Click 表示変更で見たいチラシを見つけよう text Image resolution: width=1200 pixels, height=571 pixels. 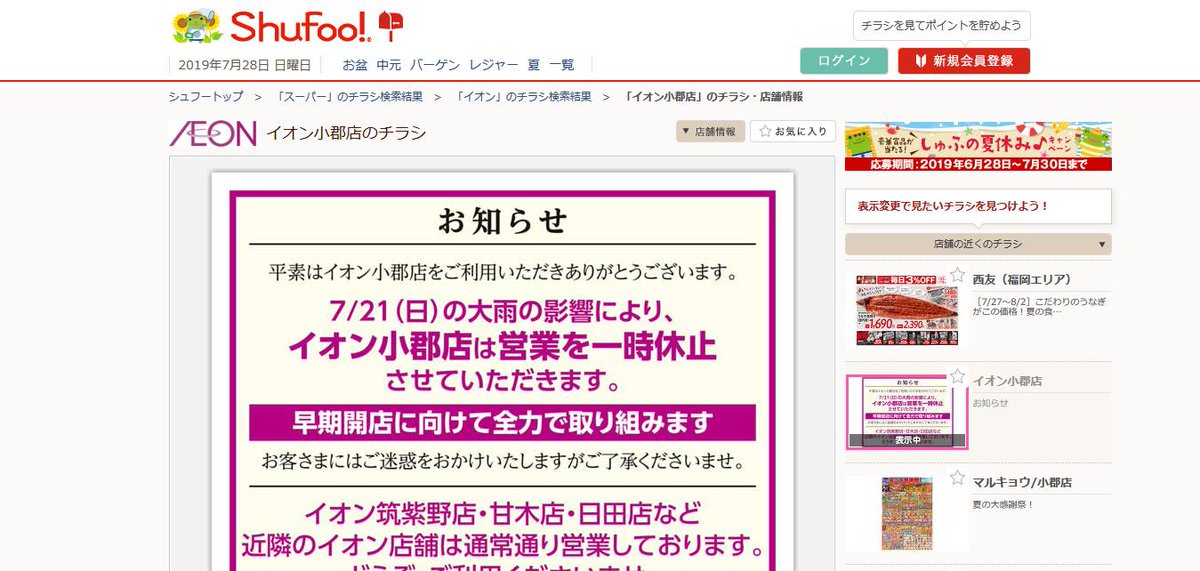(x=953, y=206)
